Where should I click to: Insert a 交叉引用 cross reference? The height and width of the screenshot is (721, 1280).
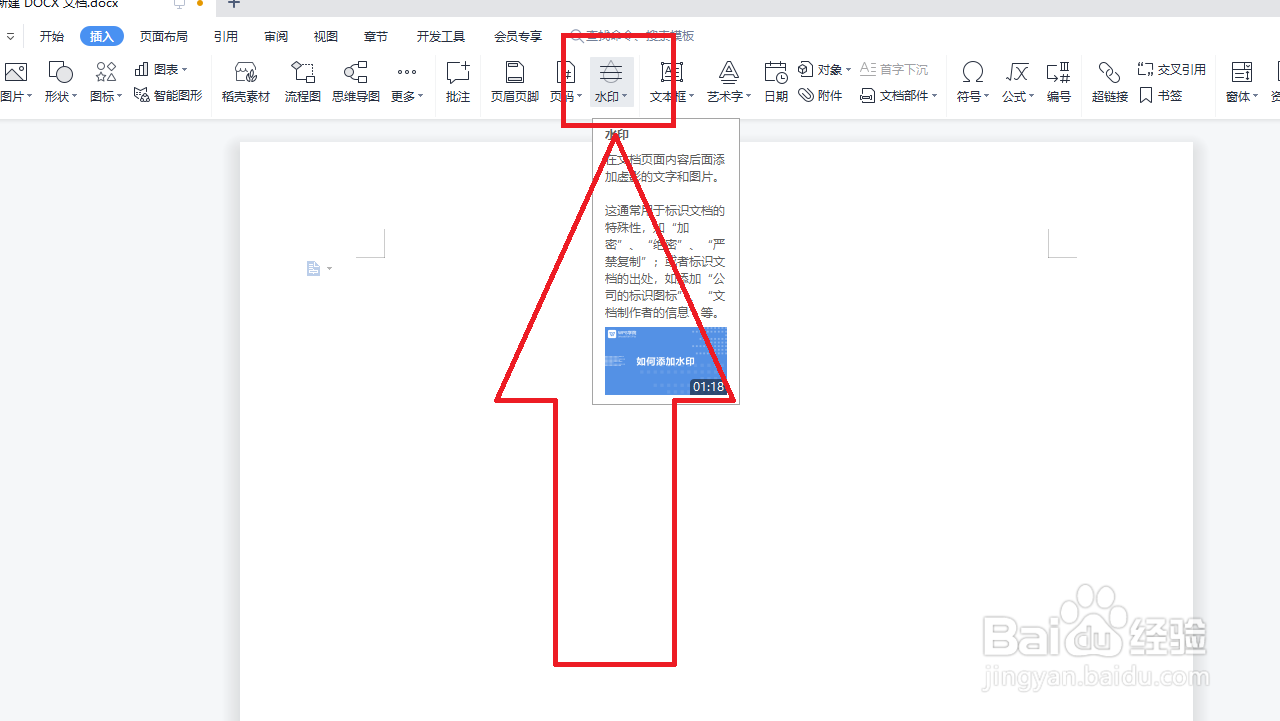click(x=1172, y=69)
